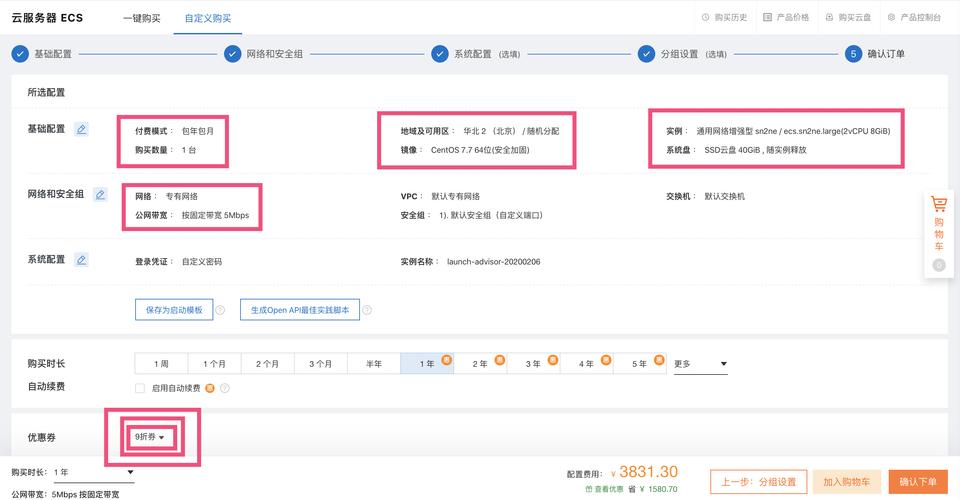Image resolution: width=960 pixels, height=500 pixels.
Task: Select the 1 个月 purchase duration
Action: [x=214, y=364]
